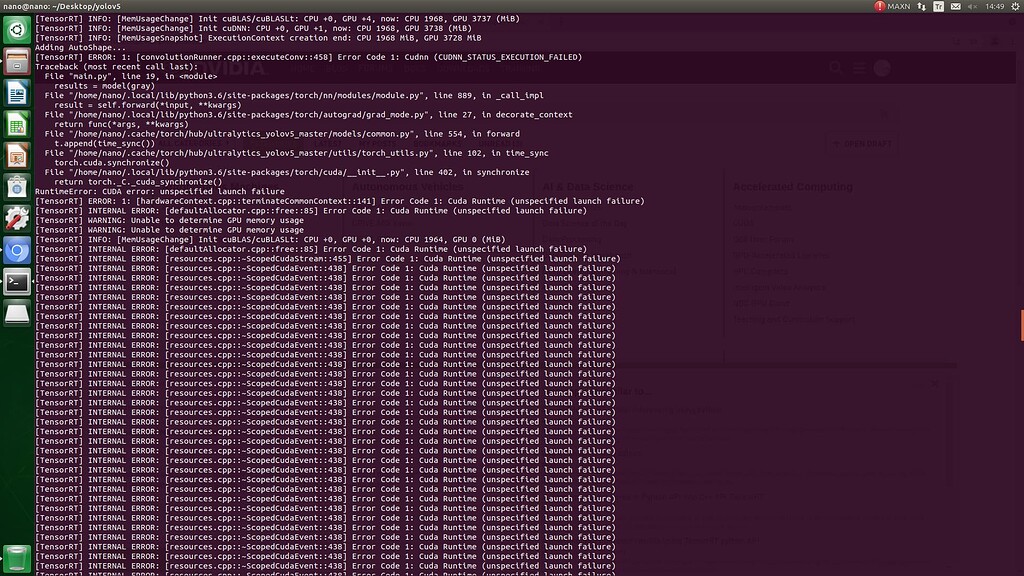Open the clock menu showing 14:49

click(993, 7)
